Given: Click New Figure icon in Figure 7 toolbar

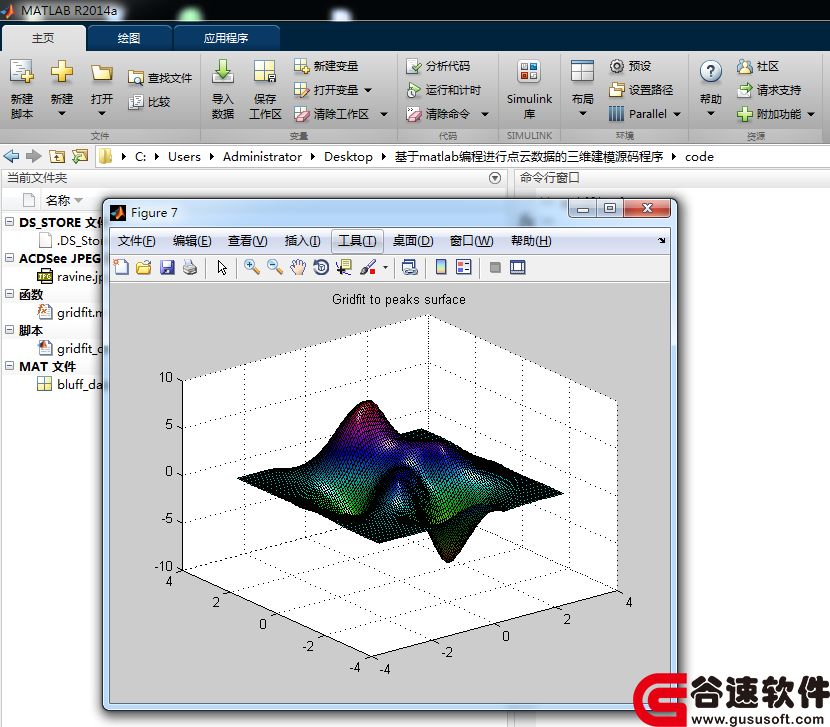Looking at the screenshot, I should (121, 267).
